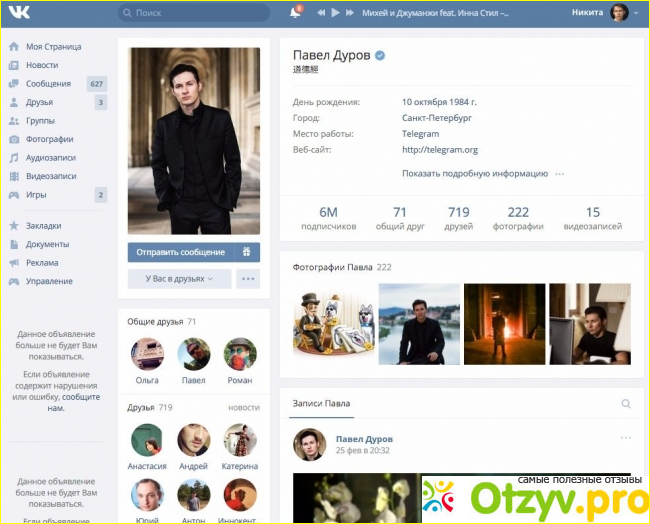Screen dimensions: 650x524
Task: Open Сообщения in the left menu
Action: (x=48, y=83)
